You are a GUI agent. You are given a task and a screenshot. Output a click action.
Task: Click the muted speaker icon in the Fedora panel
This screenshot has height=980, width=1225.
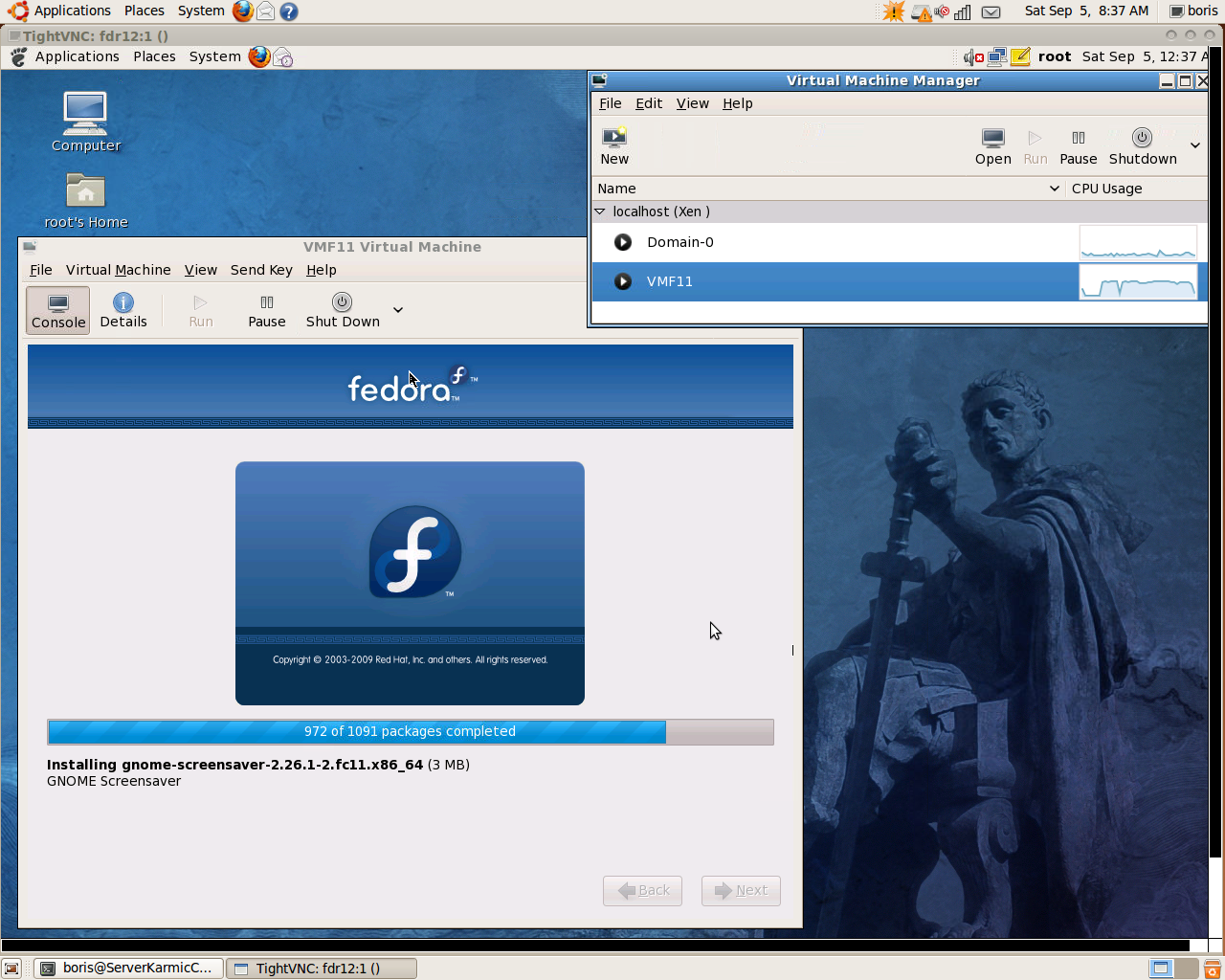974,57
